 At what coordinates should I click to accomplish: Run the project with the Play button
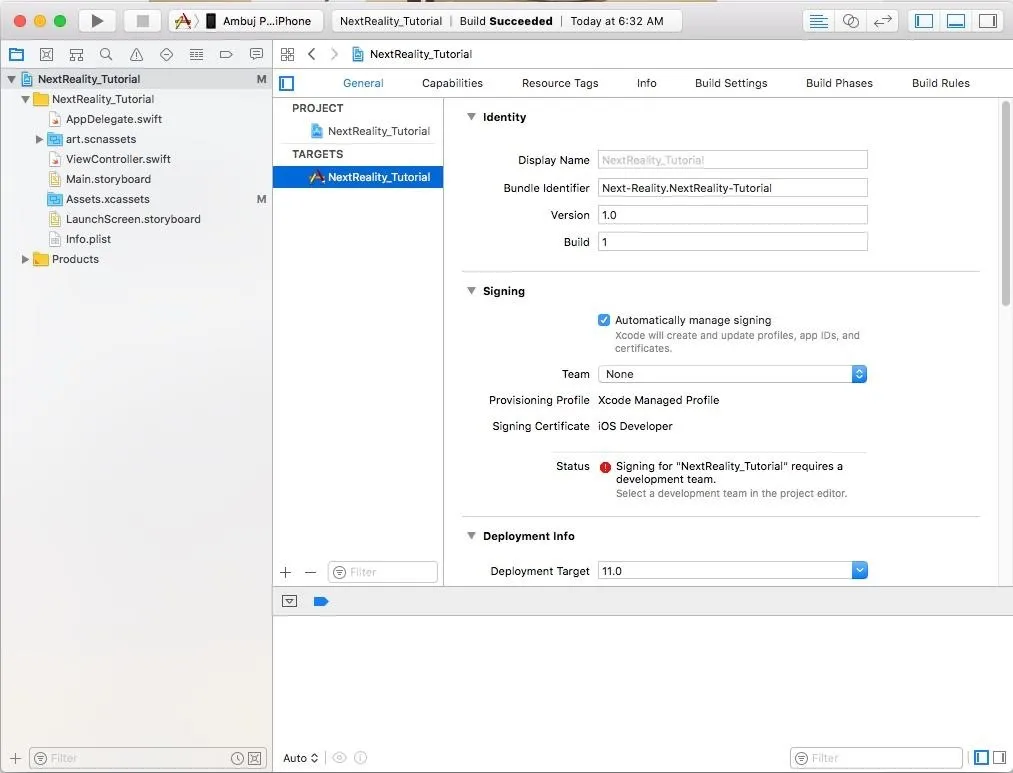(97, 21)
